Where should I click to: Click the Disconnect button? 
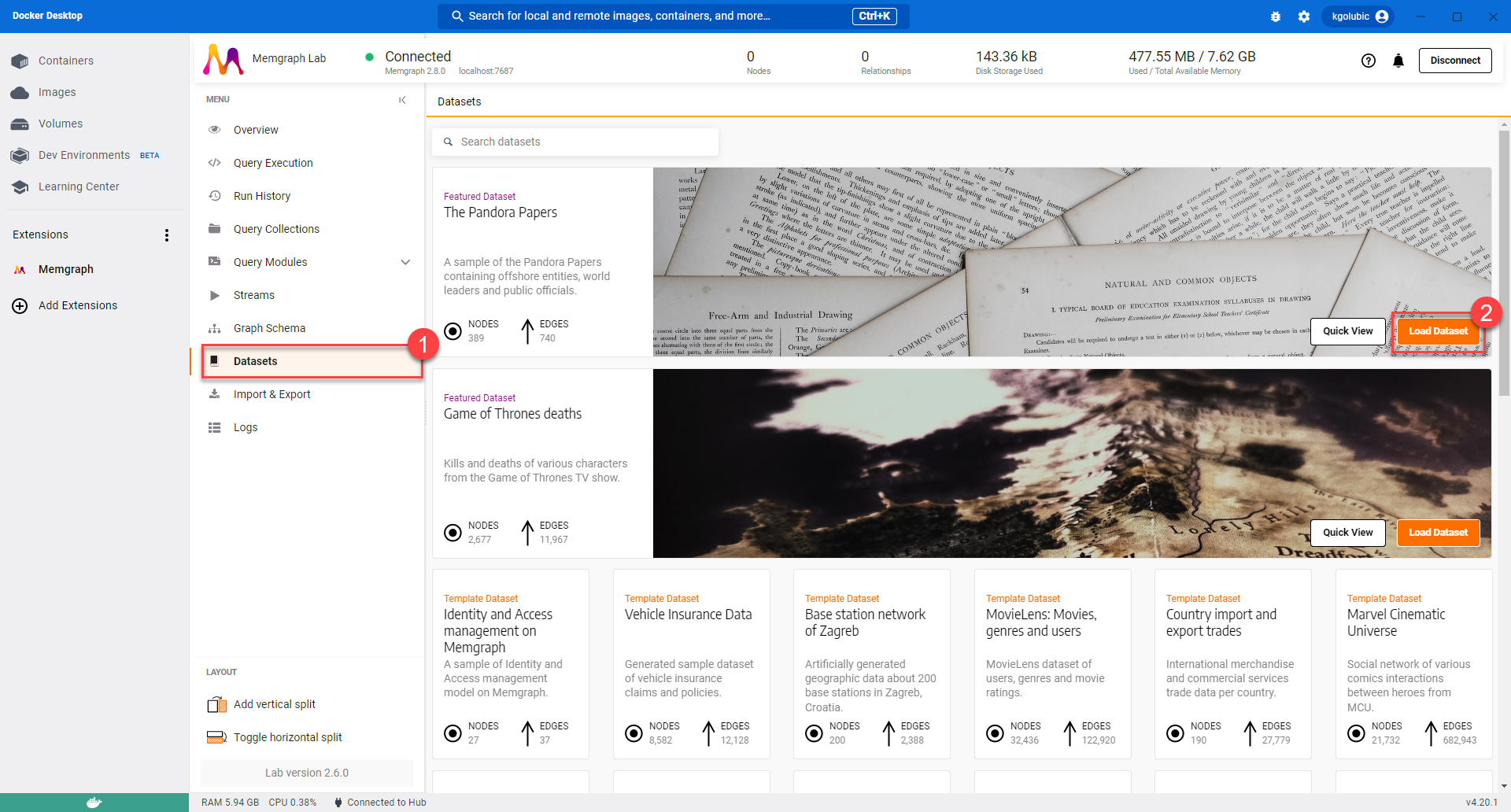pyautogui.click(x=1454, y=60)
